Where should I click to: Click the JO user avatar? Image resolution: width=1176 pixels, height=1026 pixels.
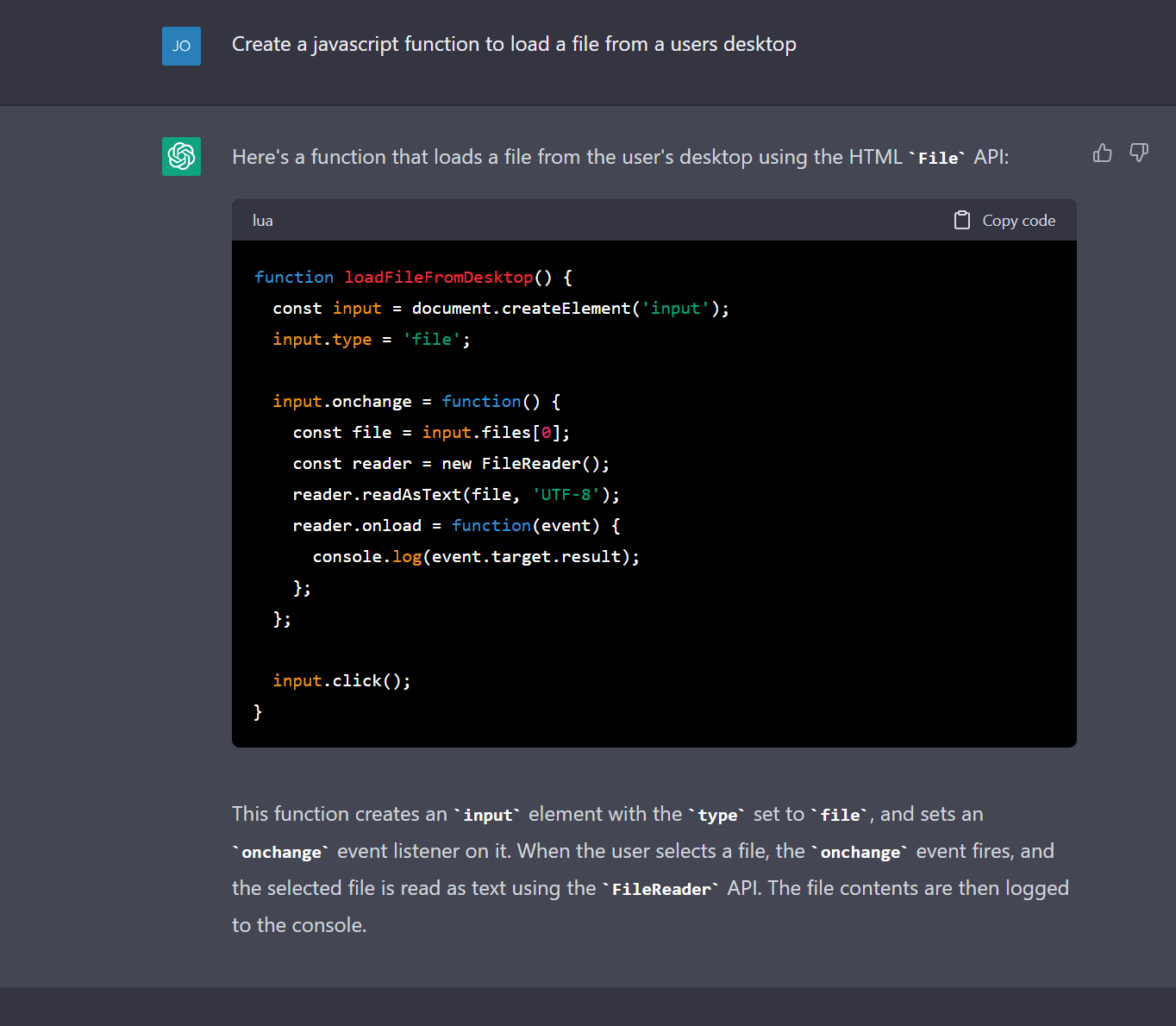[181, 46]
